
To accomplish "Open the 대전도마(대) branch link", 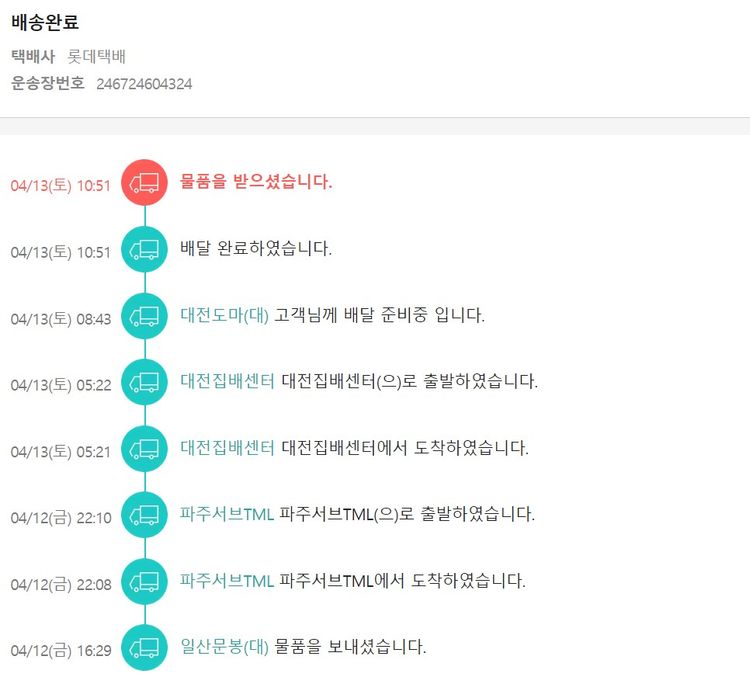I will pos(225,315).
